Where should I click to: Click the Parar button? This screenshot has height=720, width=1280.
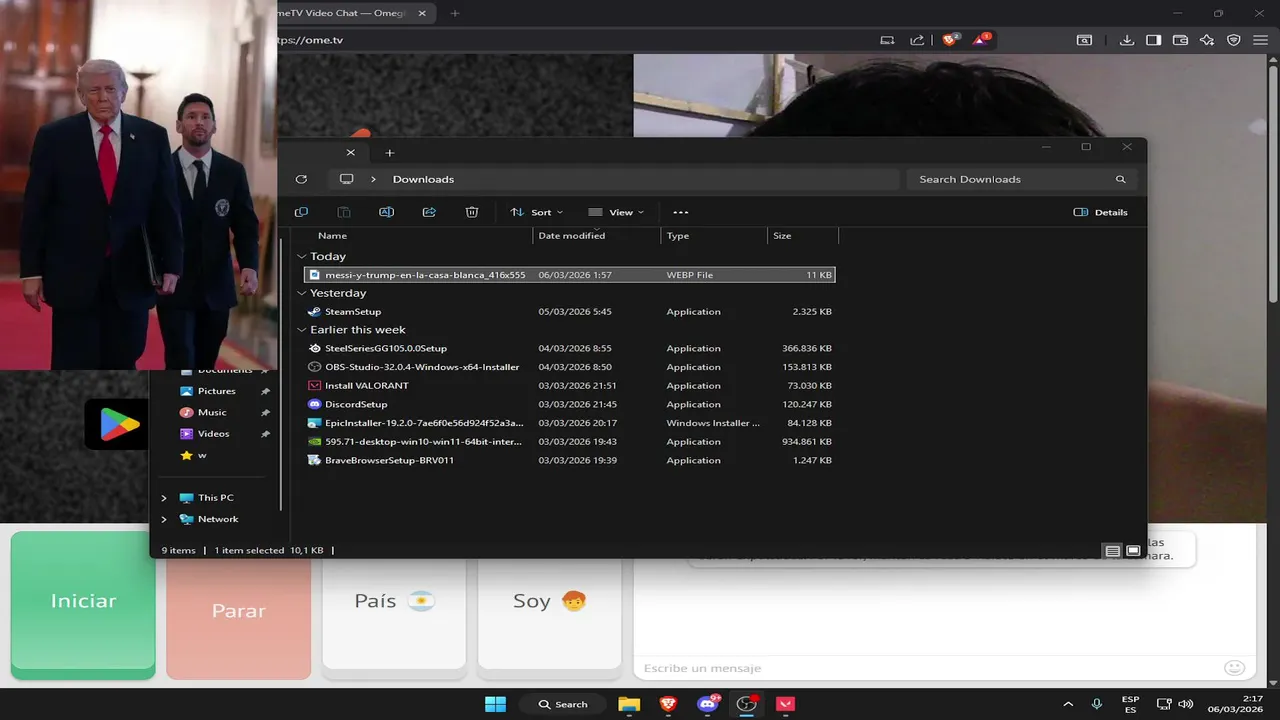click(x=238, y=611)
